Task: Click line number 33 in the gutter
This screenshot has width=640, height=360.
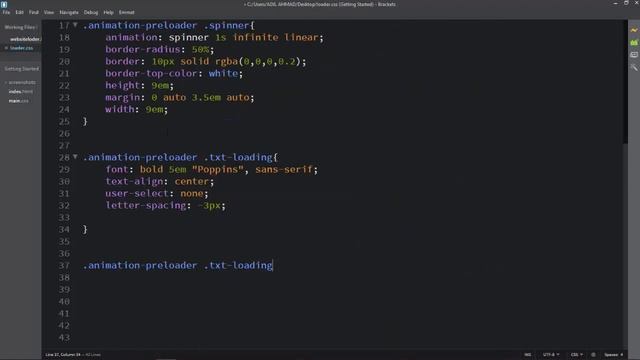Action: click(64, 218)
